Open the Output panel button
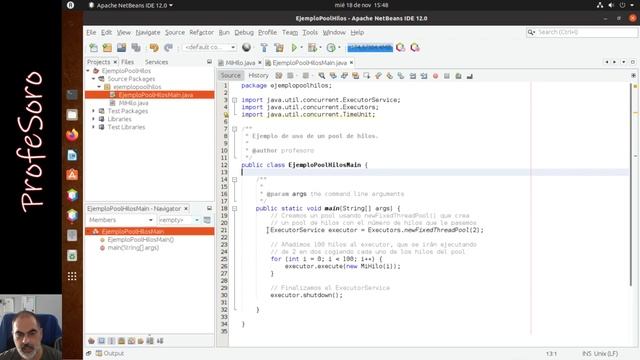This screenshot has width=640, height=360. click(110, 353)
